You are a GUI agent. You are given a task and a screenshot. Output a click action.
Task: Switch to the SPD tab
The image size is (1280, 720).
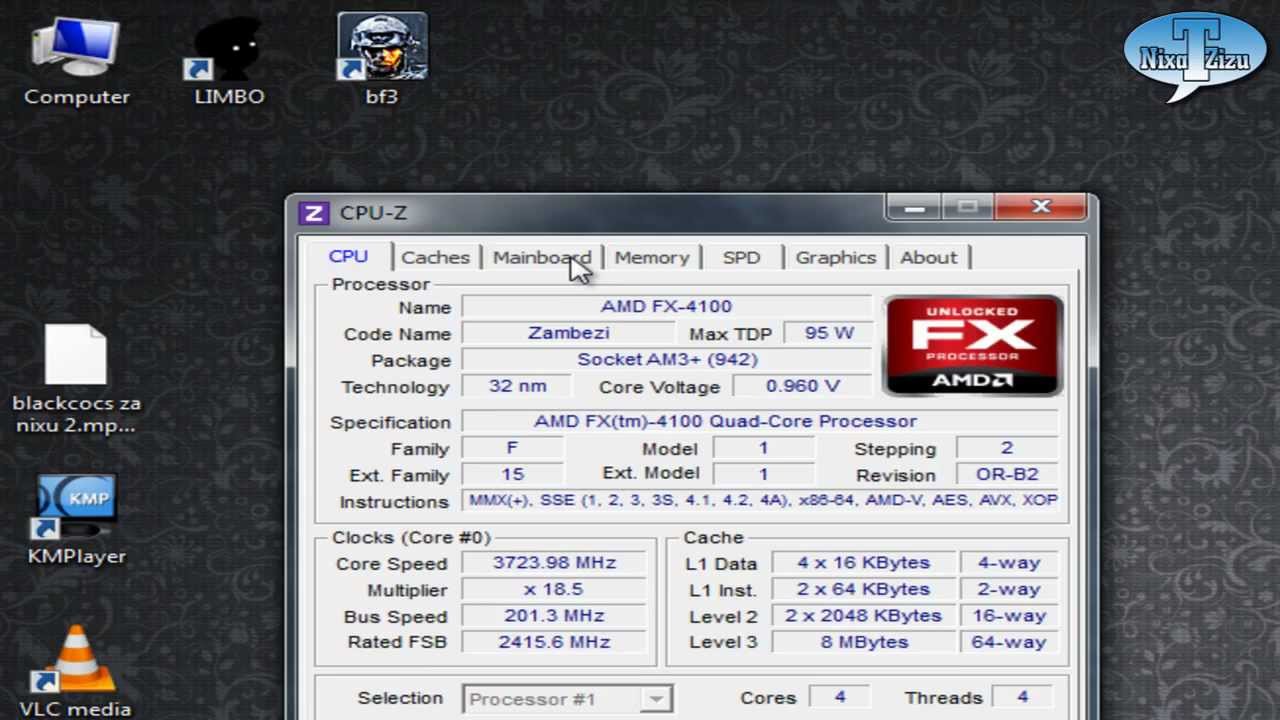pos(741,258)
